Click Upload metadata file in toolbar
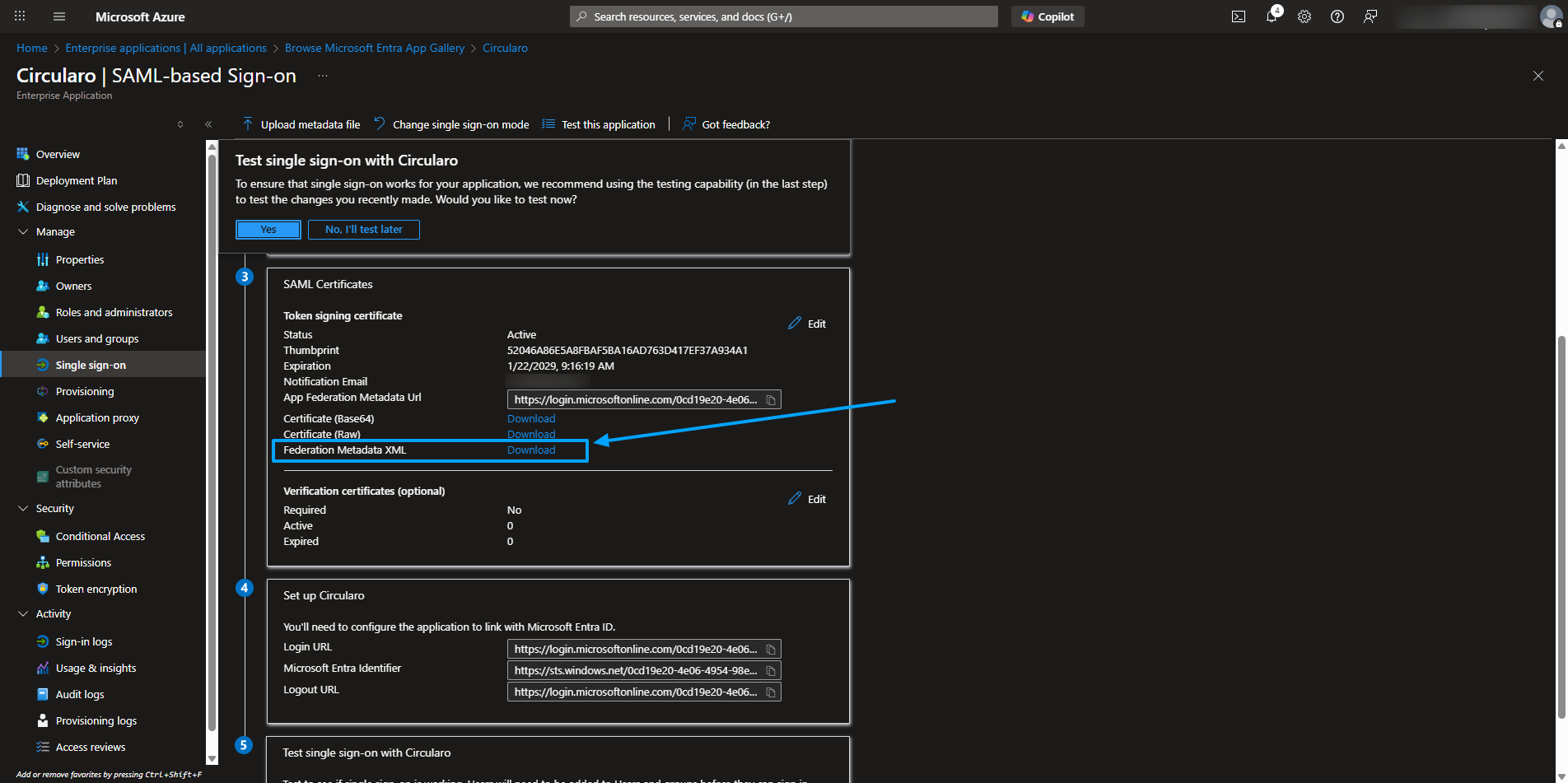The height and width of the screenshot is (783, 1568). click(x=301, y=124)
